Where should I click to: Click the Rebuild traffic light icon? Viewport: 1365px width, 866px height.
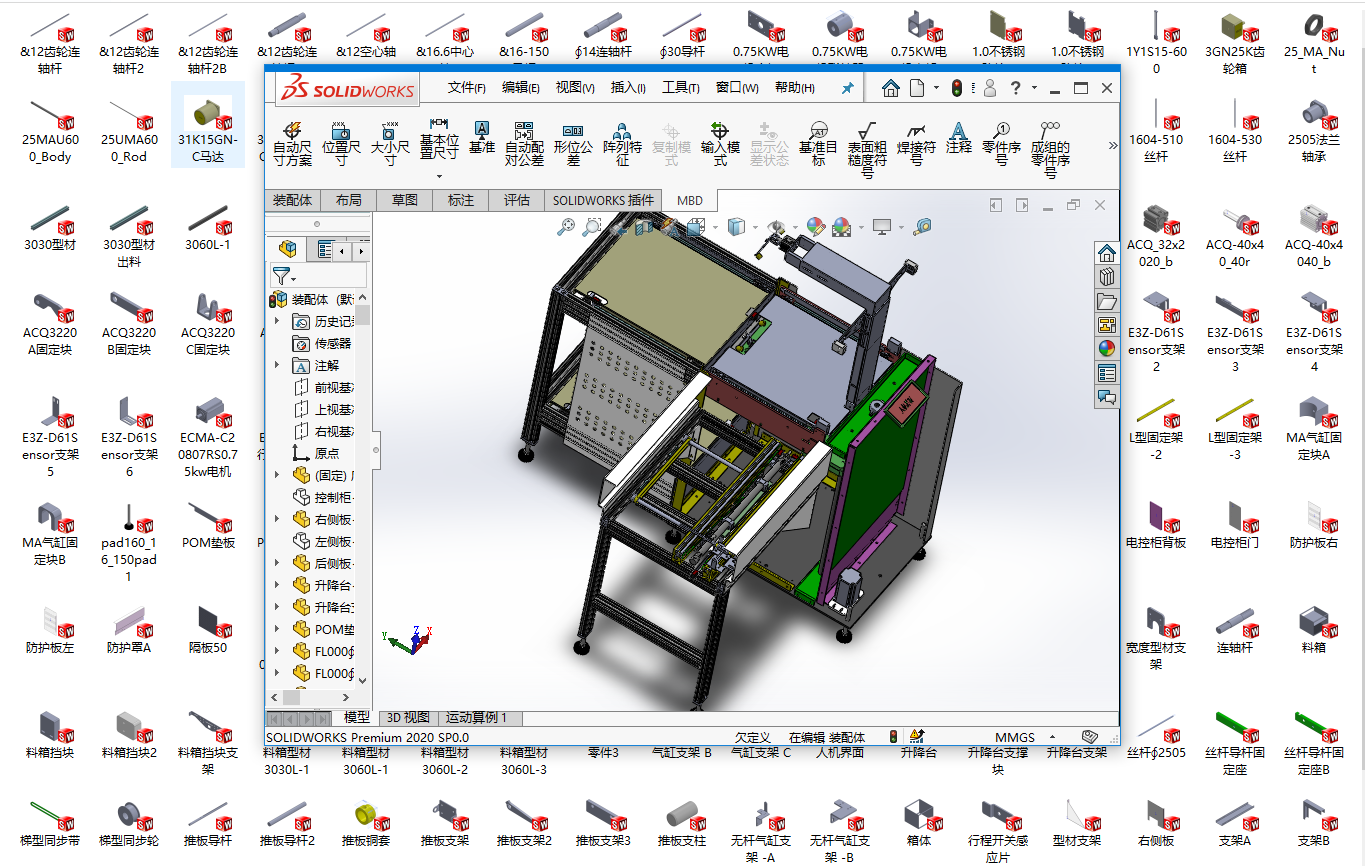pyautogui.click(x=956, y=88)
